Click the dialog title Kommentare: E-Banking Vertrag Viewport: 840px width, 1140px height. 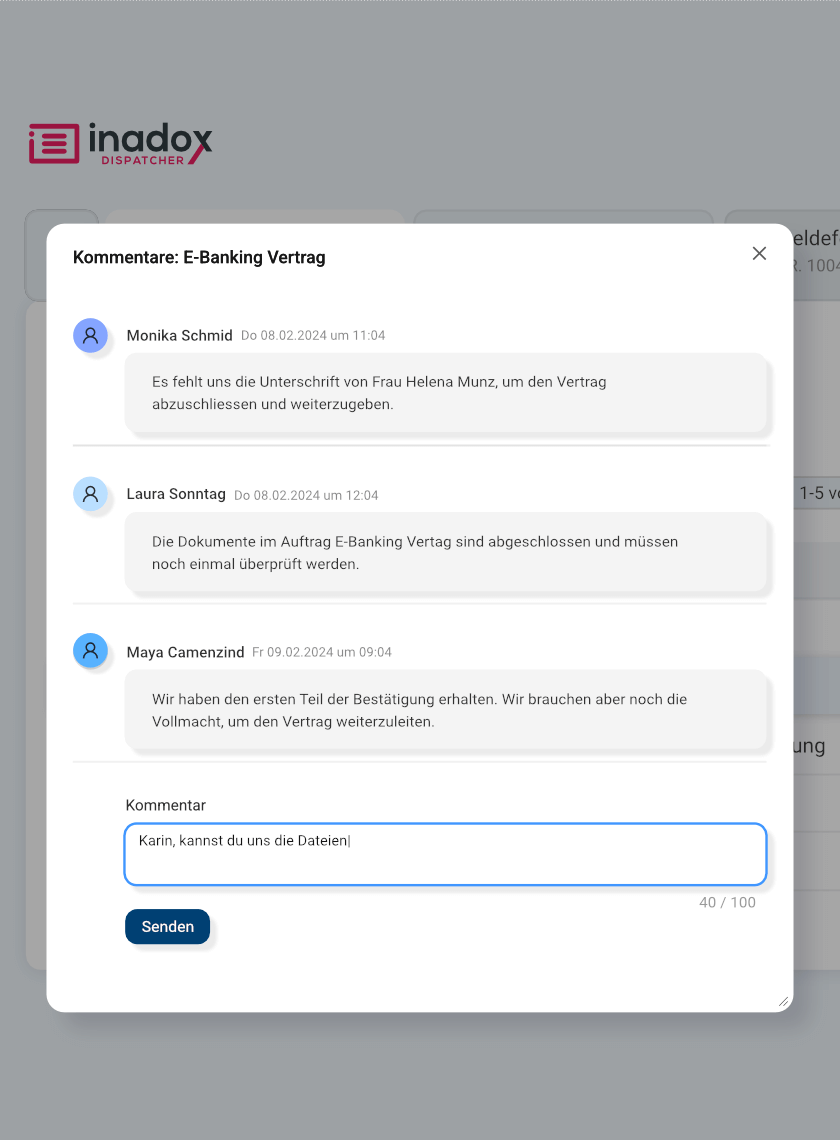199,257
